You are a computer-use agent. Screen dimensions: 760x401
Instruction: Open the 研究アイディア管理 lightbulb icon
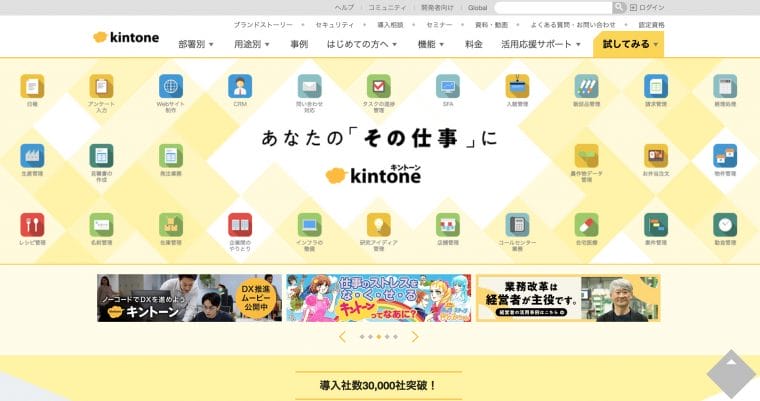[x=379, y=224]
